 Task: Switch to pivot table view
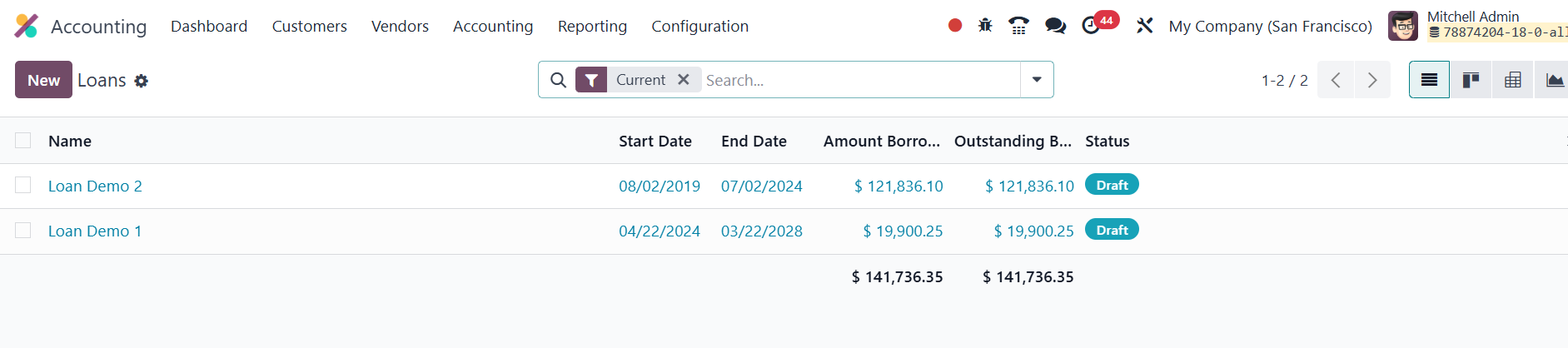click(1512, 80)
